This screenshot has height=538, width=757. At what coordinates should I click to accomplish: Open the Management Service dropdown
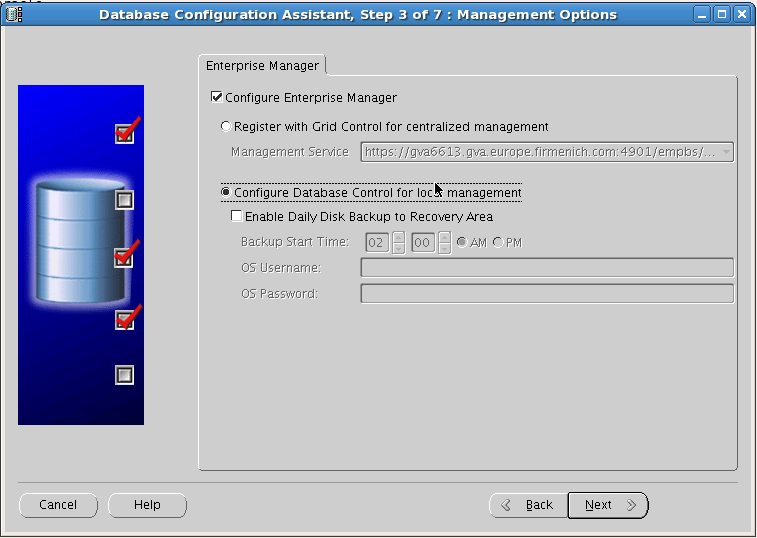(x=726, y=152)
